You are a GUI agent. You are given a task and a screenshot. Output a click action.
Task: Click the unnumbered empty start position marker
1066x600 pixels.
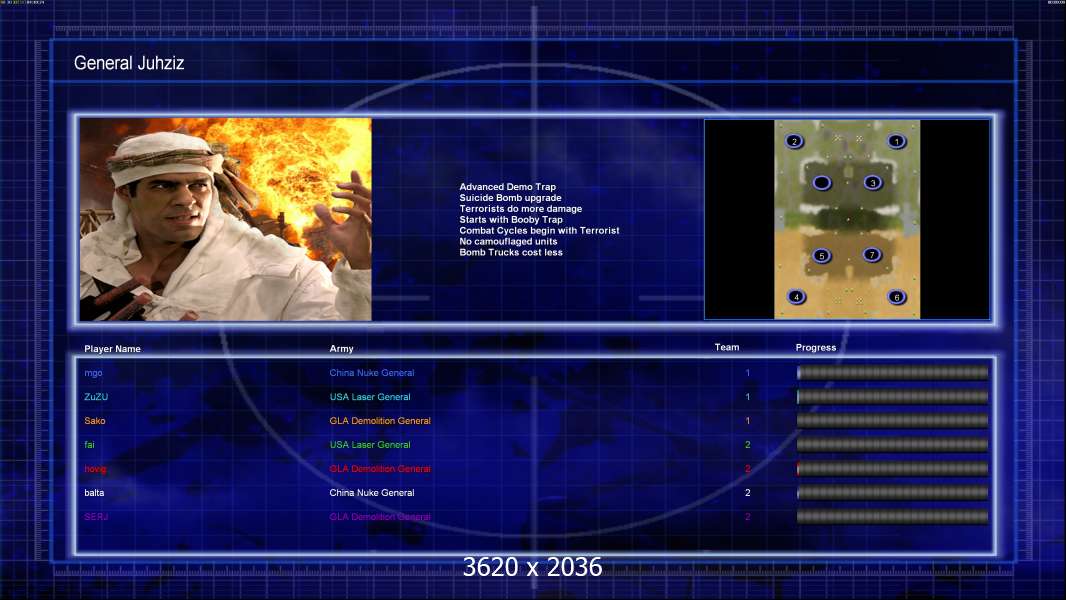pyautogui.click(x=822, y=183)
